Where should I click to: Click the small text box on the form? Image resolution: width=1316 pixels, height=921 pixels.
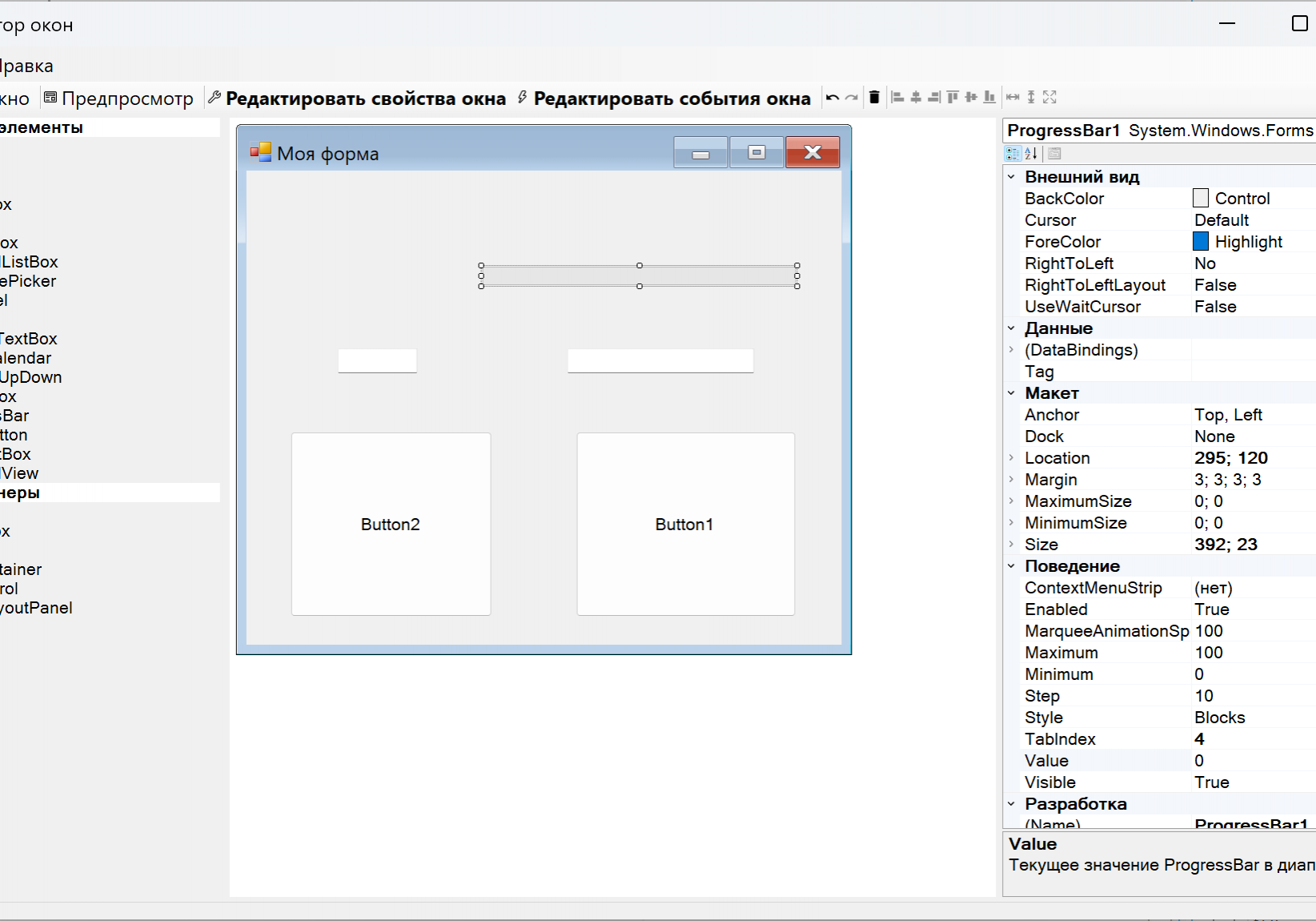[x=377, y=361]
